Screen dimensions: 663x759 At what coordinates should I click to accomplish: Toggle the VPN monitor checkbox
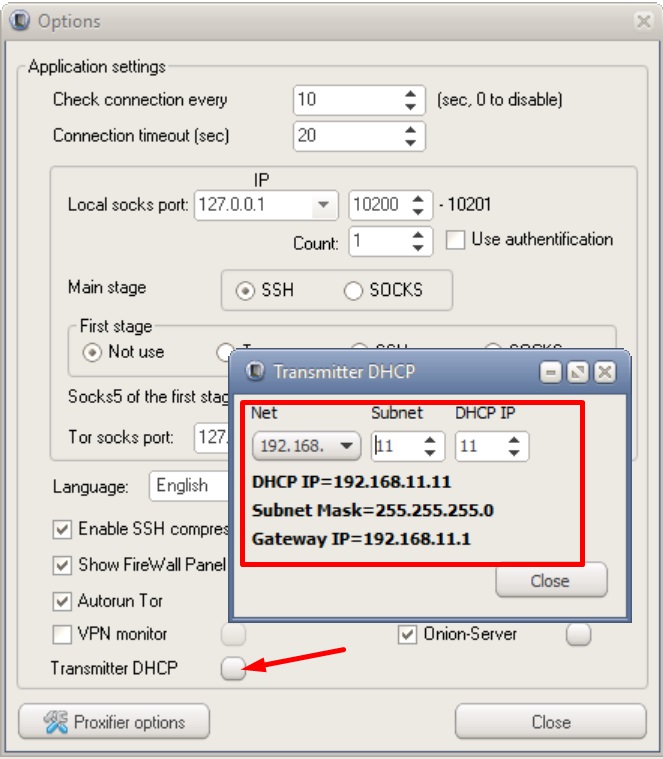(x=62, y=634)
